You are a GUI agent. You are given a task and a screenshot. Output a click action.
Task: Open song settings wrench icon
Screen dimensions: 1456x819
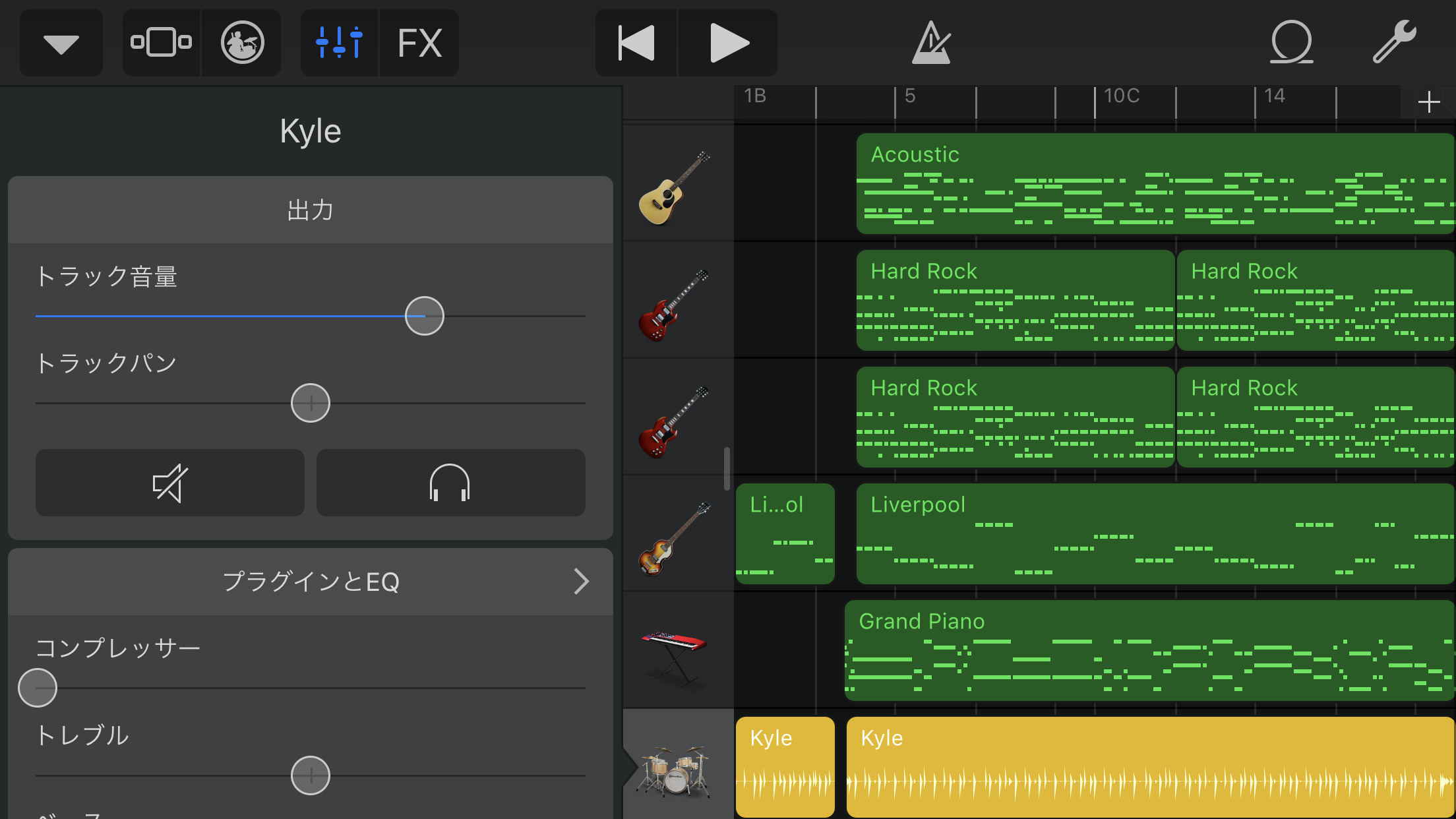click(x=1394, y=42)
